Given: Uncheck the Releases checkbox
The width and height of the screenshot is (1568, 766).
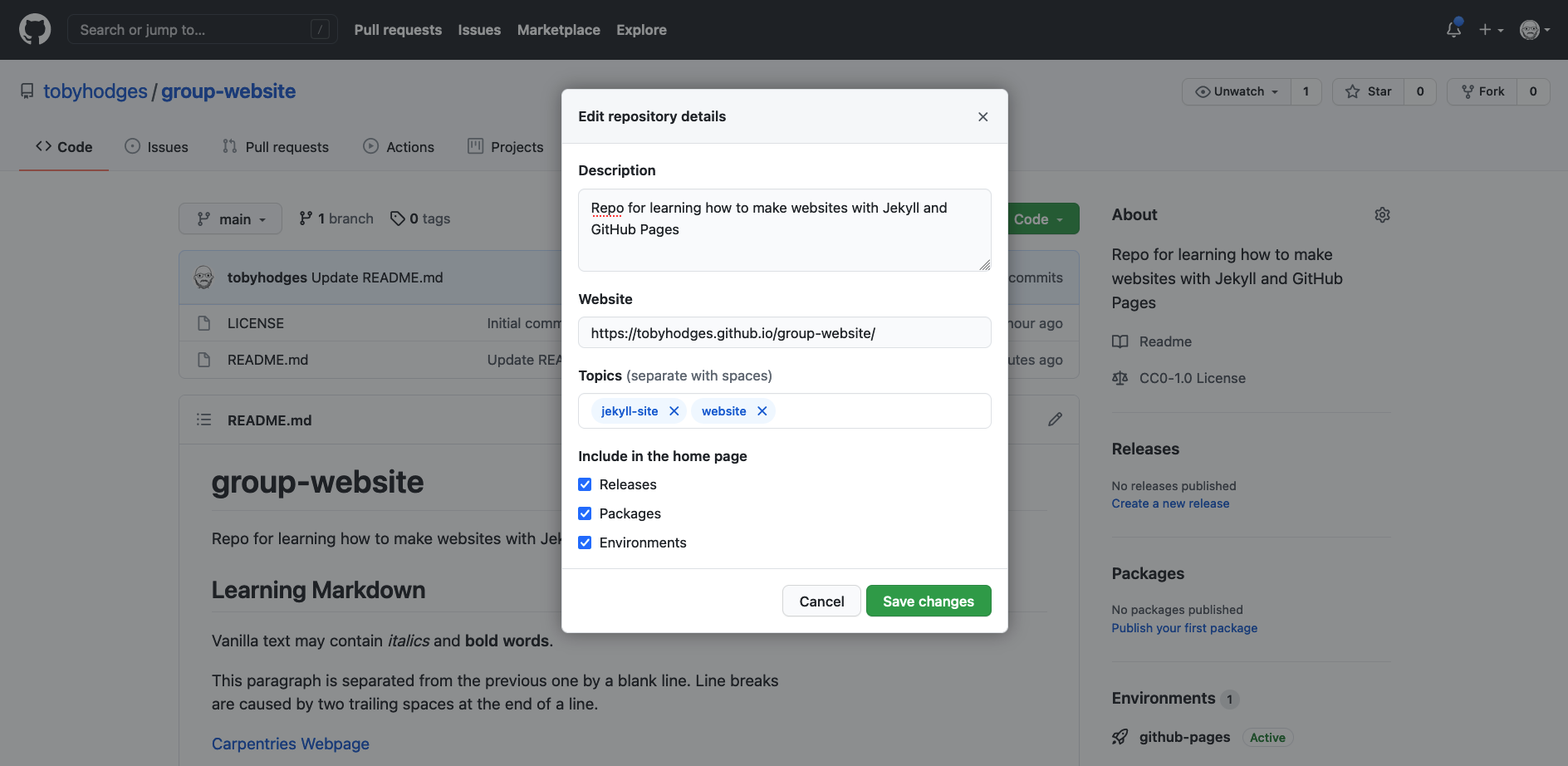Looking at the screenshot, I should coord(585,484).
